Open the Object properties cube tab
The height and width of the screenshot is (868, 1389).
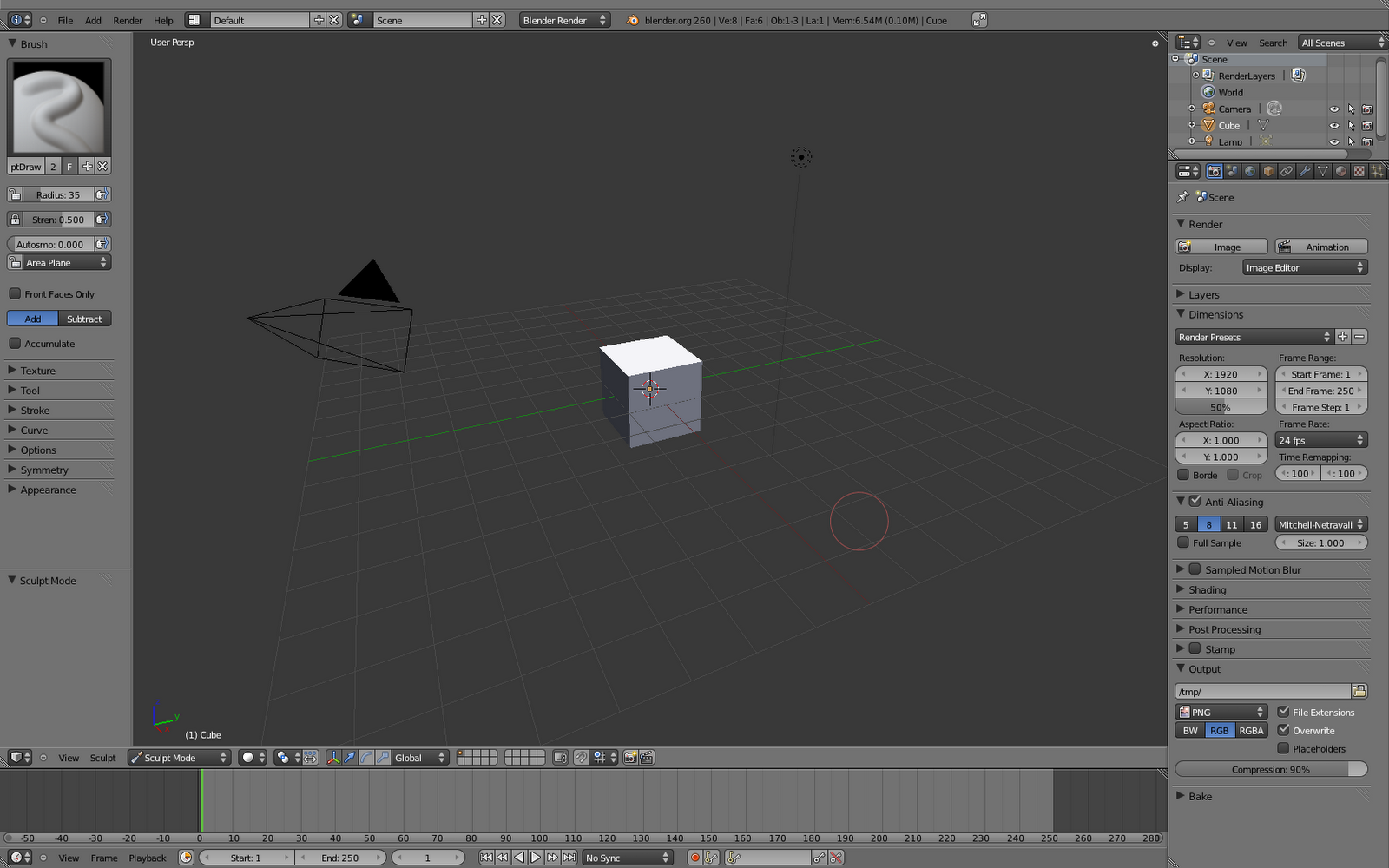(x=1267, y=171)
